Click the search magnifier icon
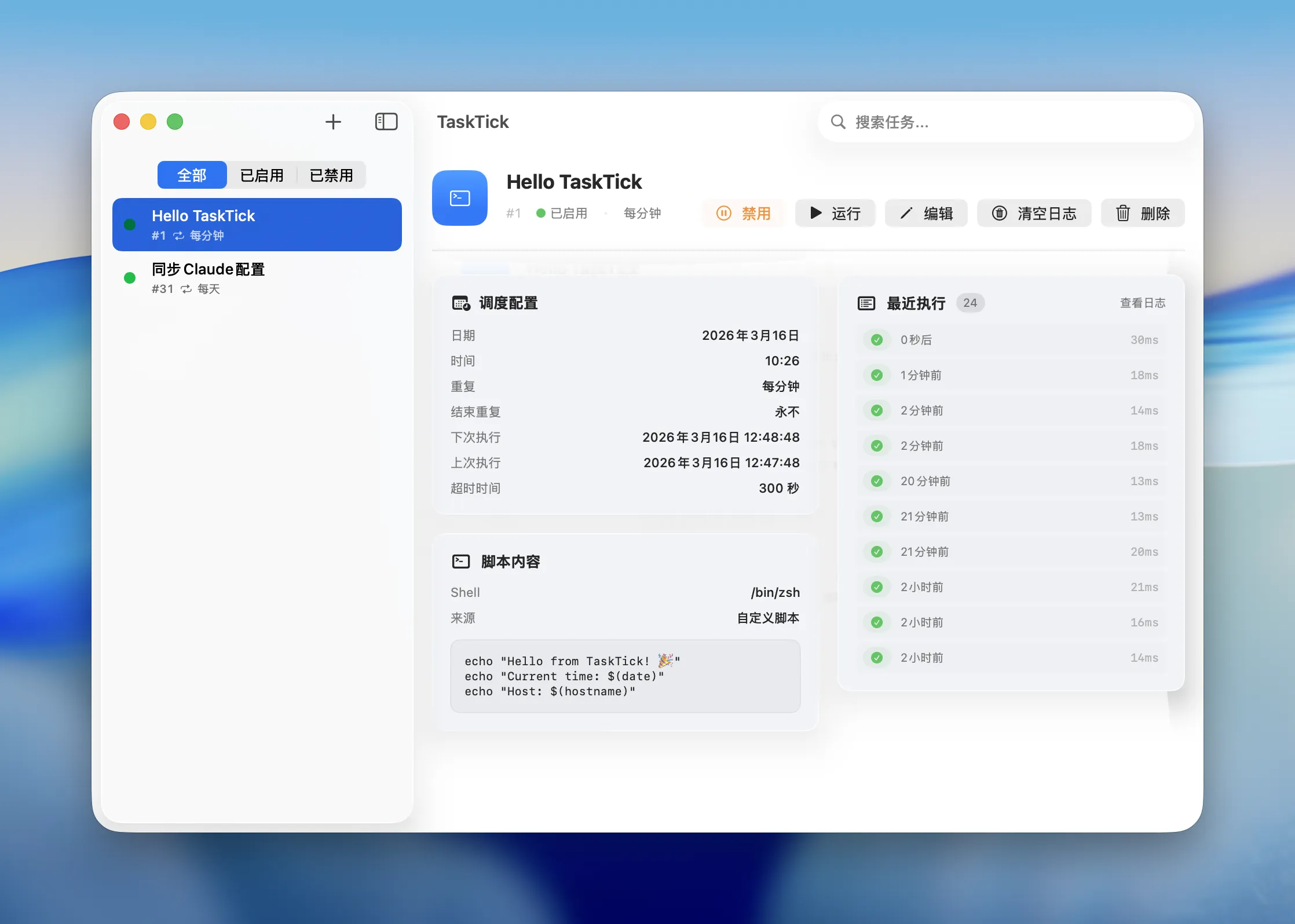1295x924 pixels. 838,122
